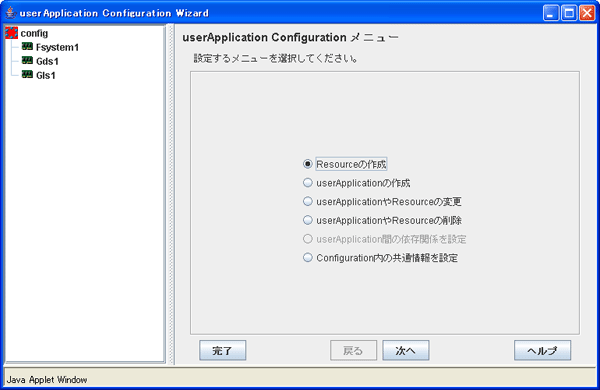Click the Gds1 resource icon

(27, 60)
